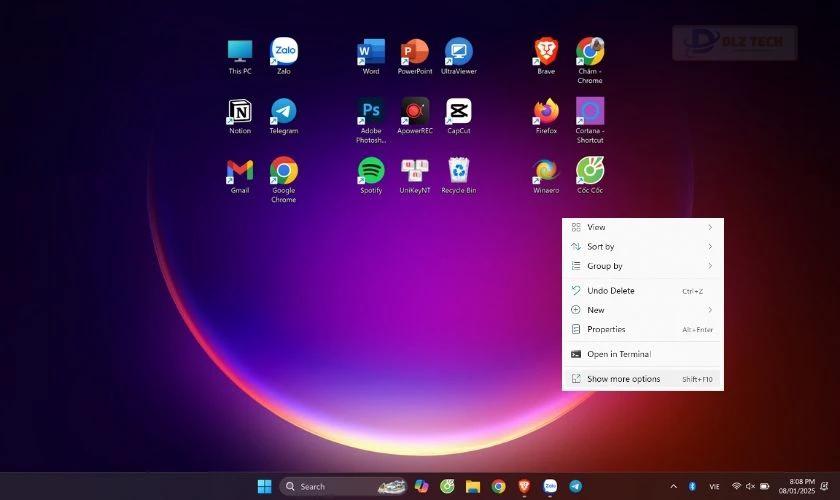Click the taskbar Search box
Screen dimensions: 840x500
343,486
